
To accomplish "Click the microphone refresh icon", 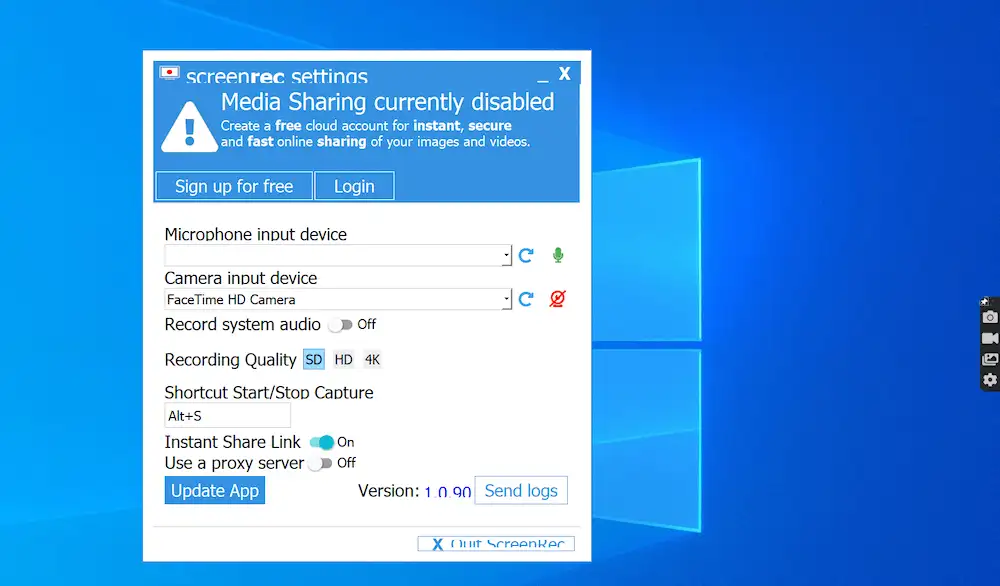I will 526,256.
